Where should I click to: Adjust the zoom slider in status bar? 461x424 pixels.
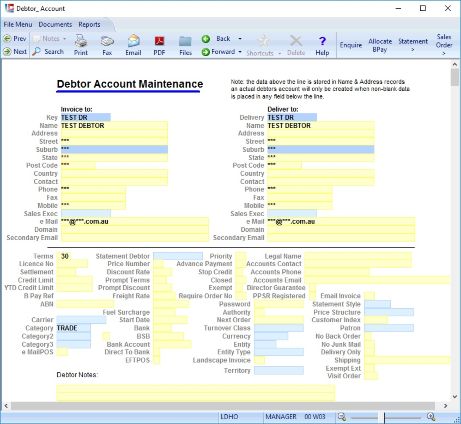point(384,417)
